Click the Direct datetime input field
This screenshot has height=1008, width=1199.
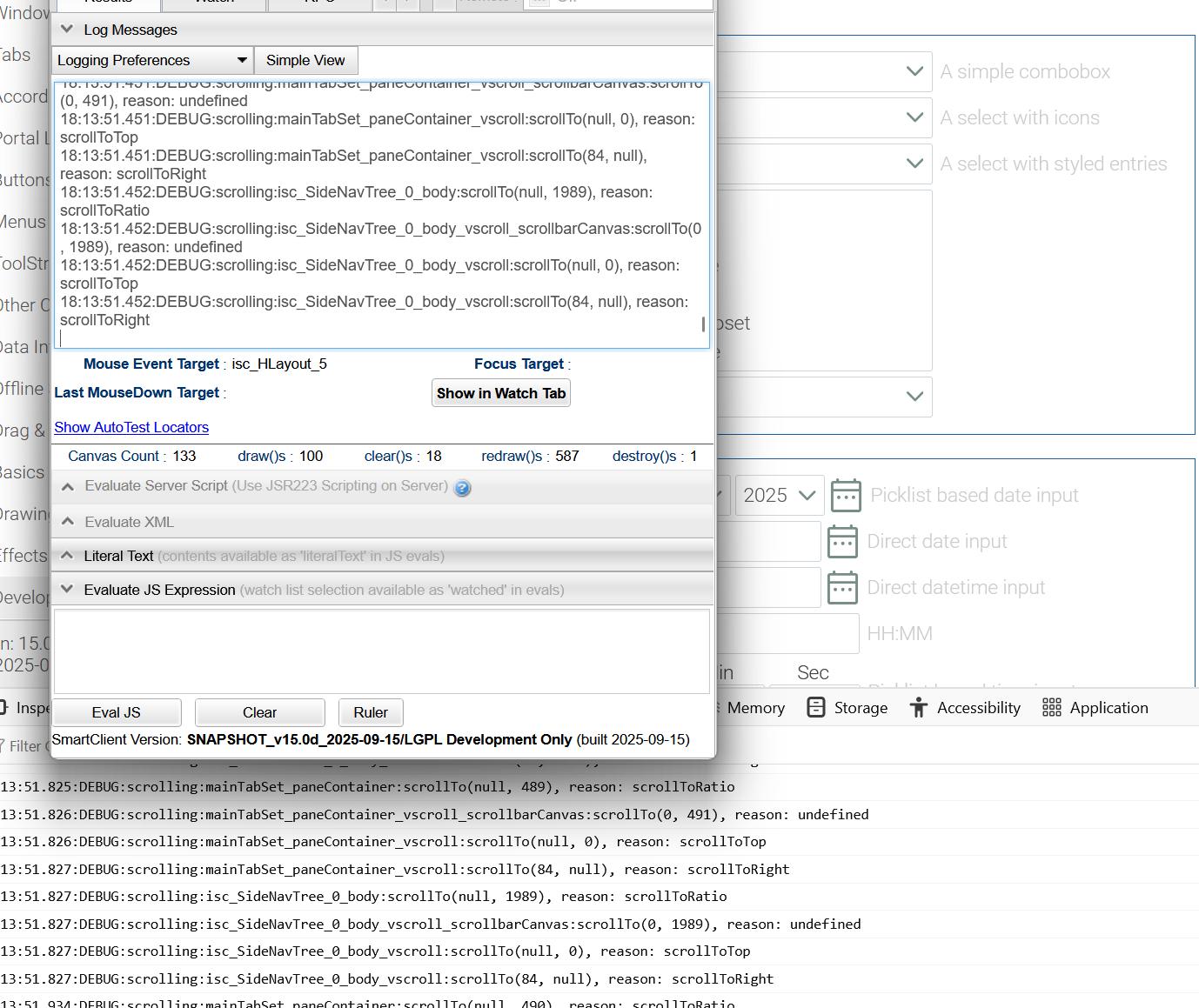[768, 588]
